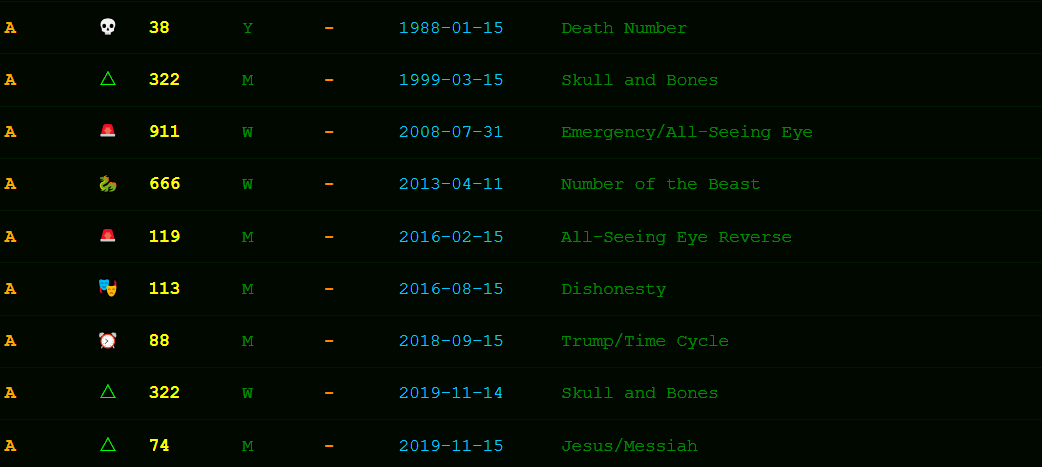
Task: Click the date 2016-02-15
Action: click(451, 236)
